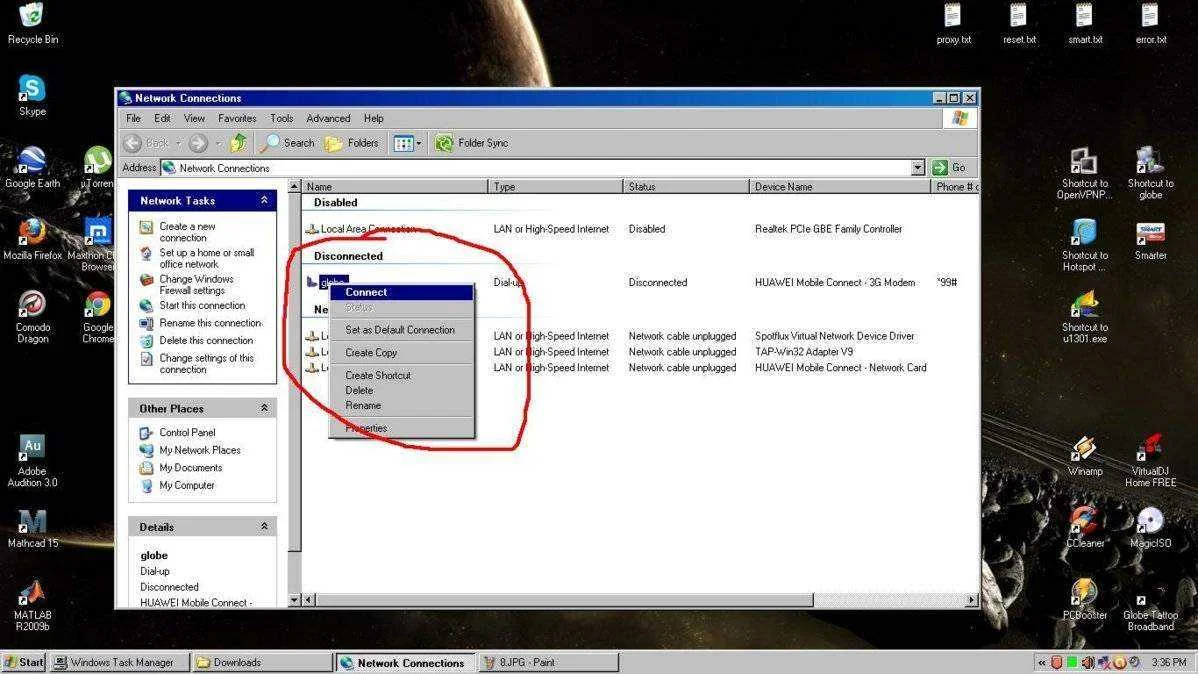Switch to Downloads in the taskbar
Image resolution: width=1198 pixels, height=674 pixels.
[262, 663]
